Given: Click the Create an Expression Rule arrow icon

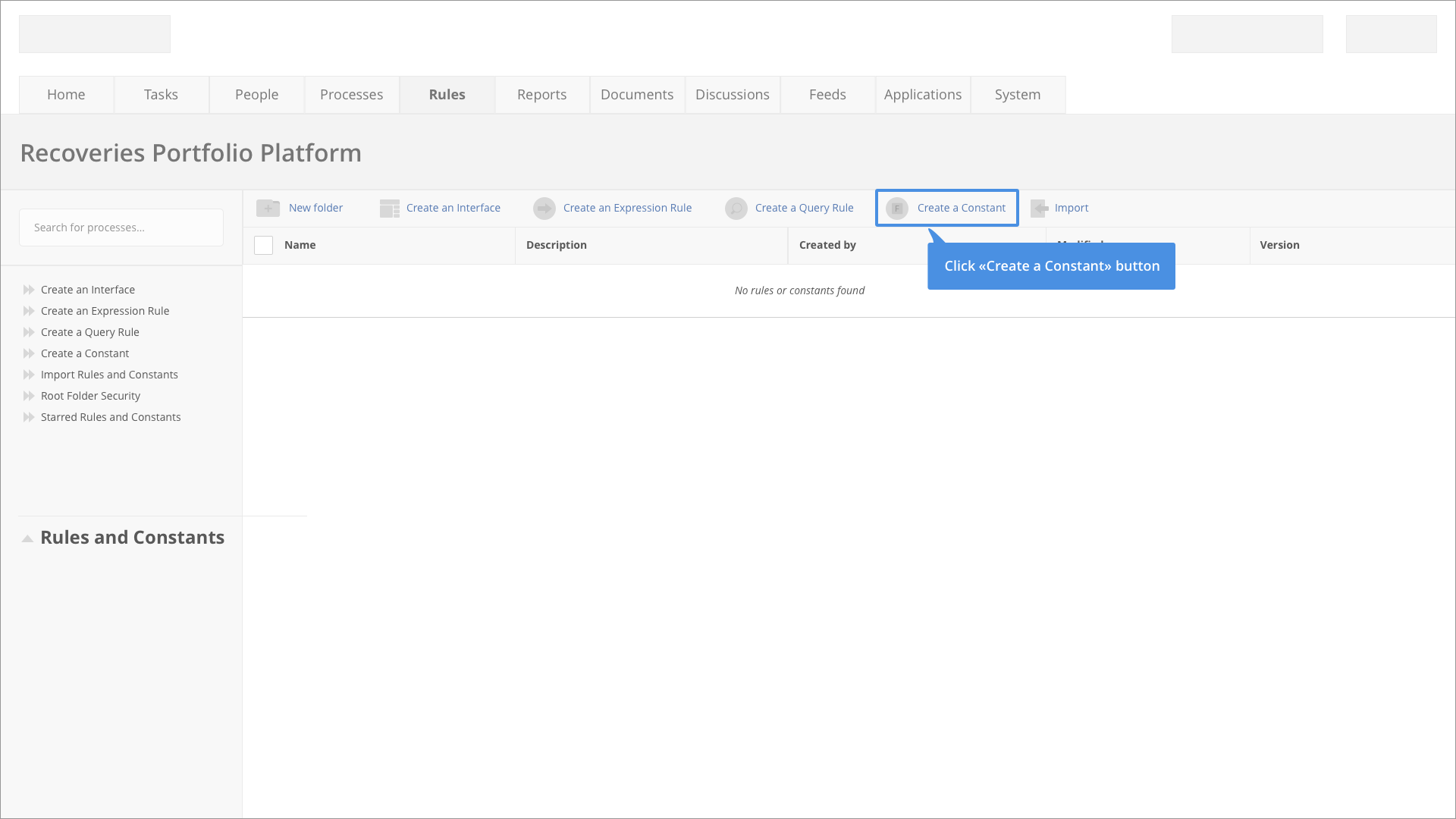Looking at the screenshot, I should pyautogui.click(x=544, y=209).
